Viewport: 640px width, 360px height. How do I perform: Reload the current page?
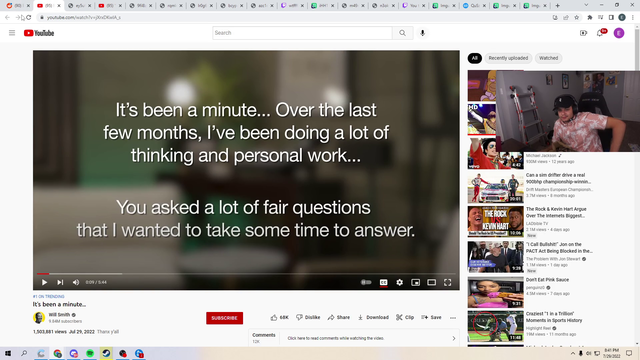click(x=29, y=18)
